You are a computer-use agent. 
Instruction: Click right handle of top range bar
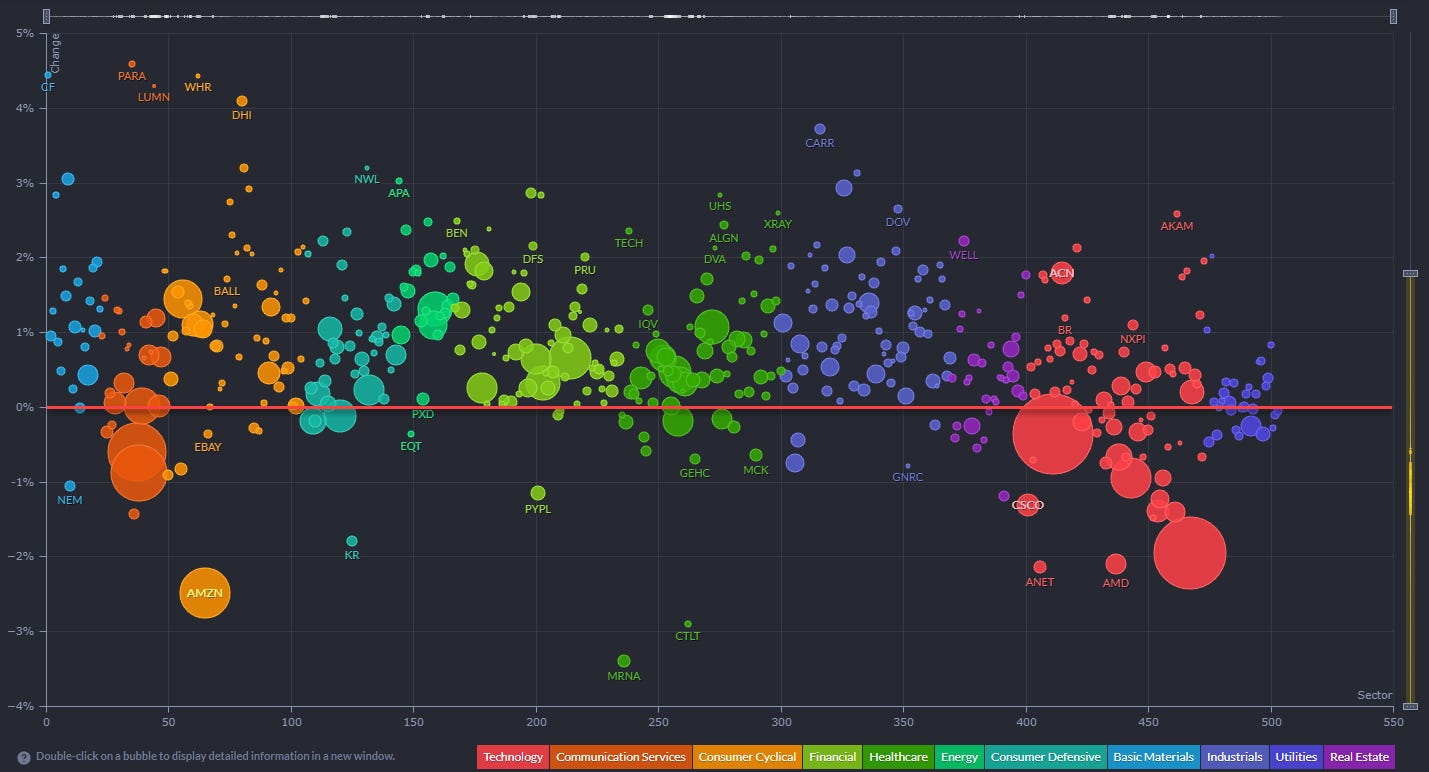1392,16
